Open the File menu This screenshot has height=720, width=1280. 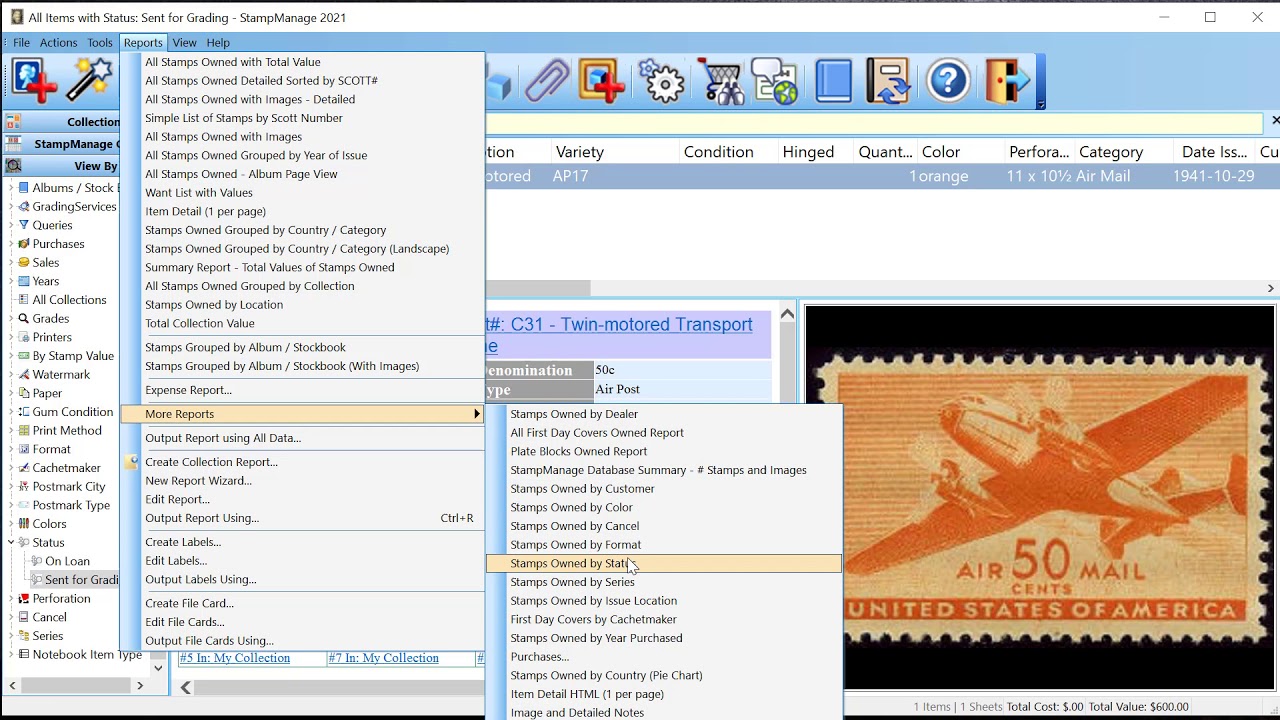(x=21, y=43)
